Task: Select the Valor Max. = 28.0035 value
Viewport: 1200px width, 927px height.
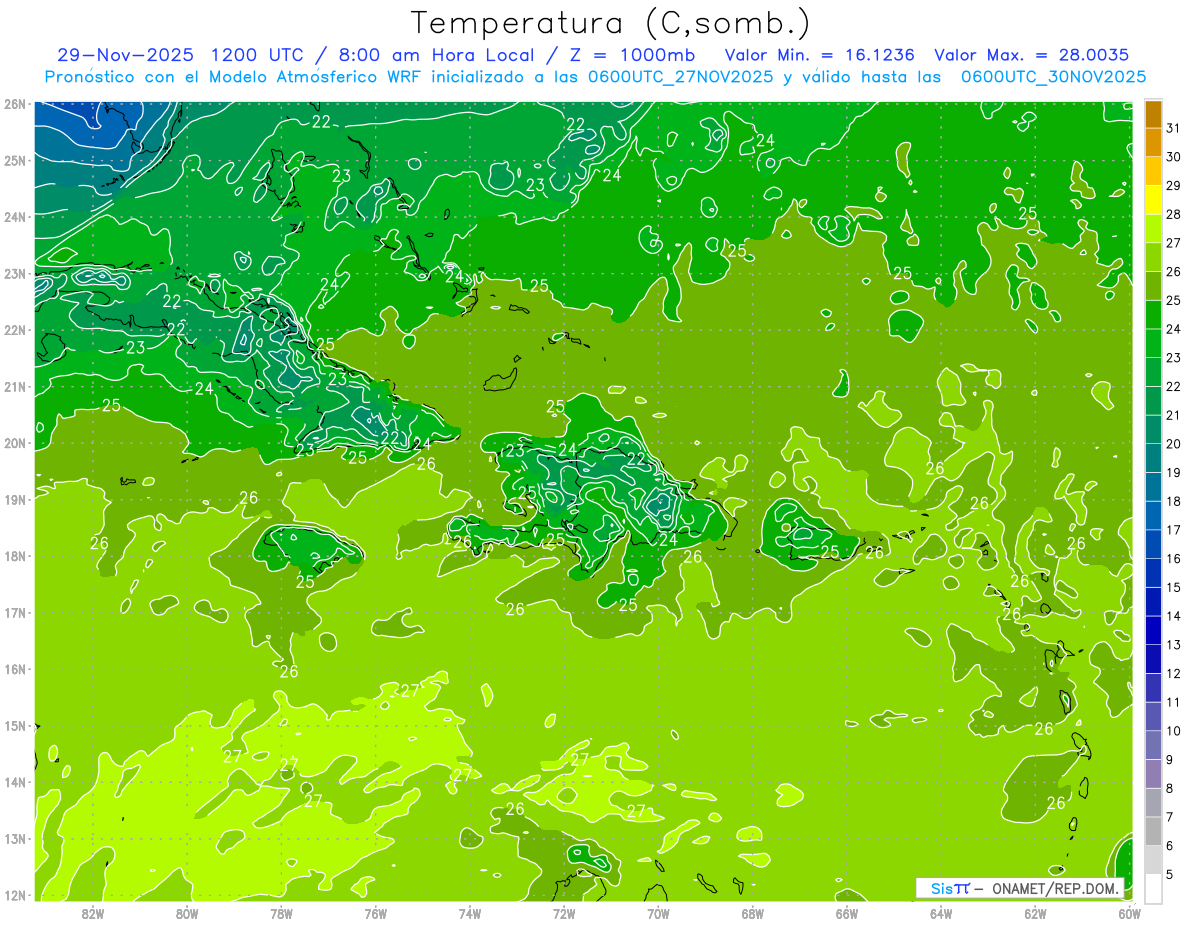Action: pos(1032,54)
